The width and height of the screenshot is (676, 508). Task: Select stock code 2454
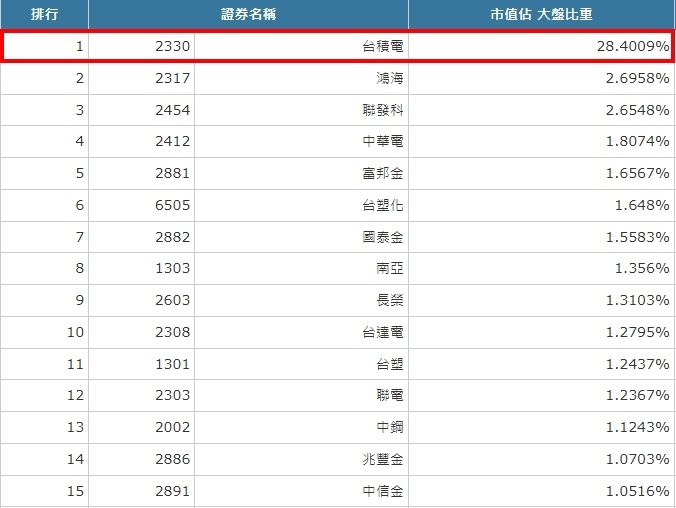pyautogui.click(x=172, y=110)
